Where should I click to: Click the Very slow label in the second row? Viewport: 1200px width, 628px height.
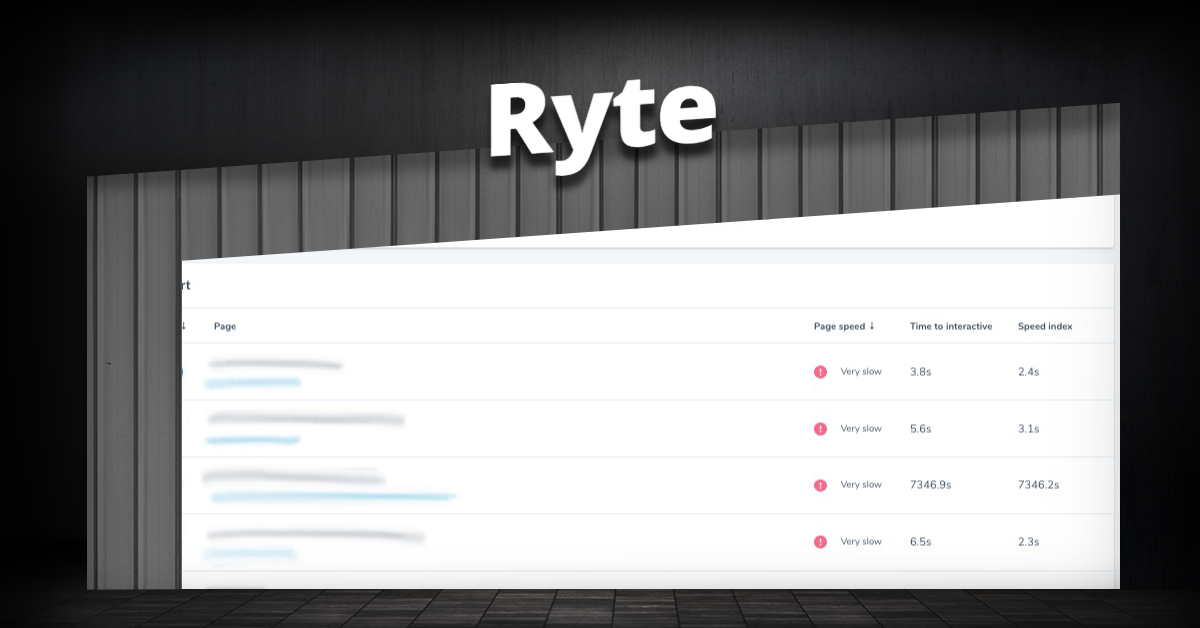click(861, 428)
